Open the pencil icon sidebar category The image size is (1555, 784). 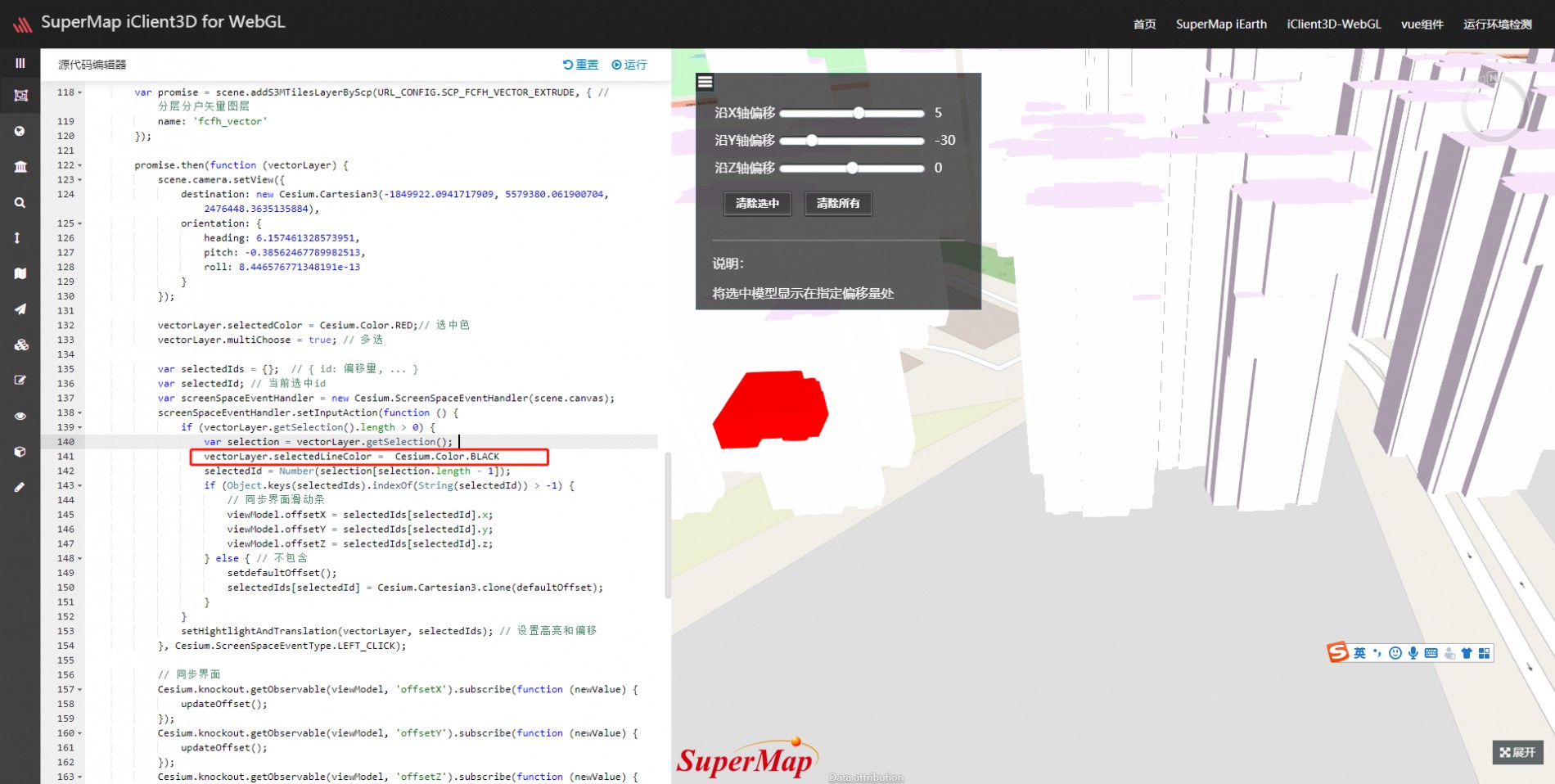pos(20,487)
